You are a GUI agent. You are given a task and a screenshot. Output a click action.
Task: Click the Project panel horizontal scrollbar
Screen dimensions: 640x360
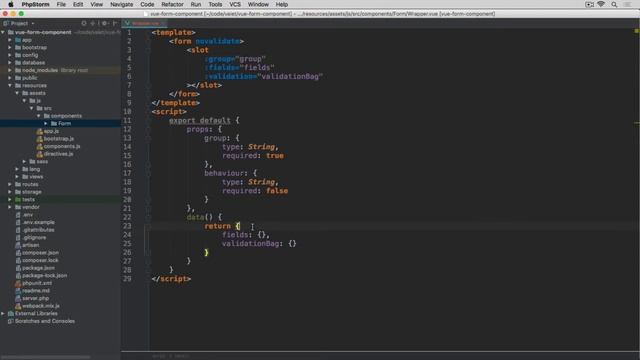pyautogui.click(x=46, y=357)
